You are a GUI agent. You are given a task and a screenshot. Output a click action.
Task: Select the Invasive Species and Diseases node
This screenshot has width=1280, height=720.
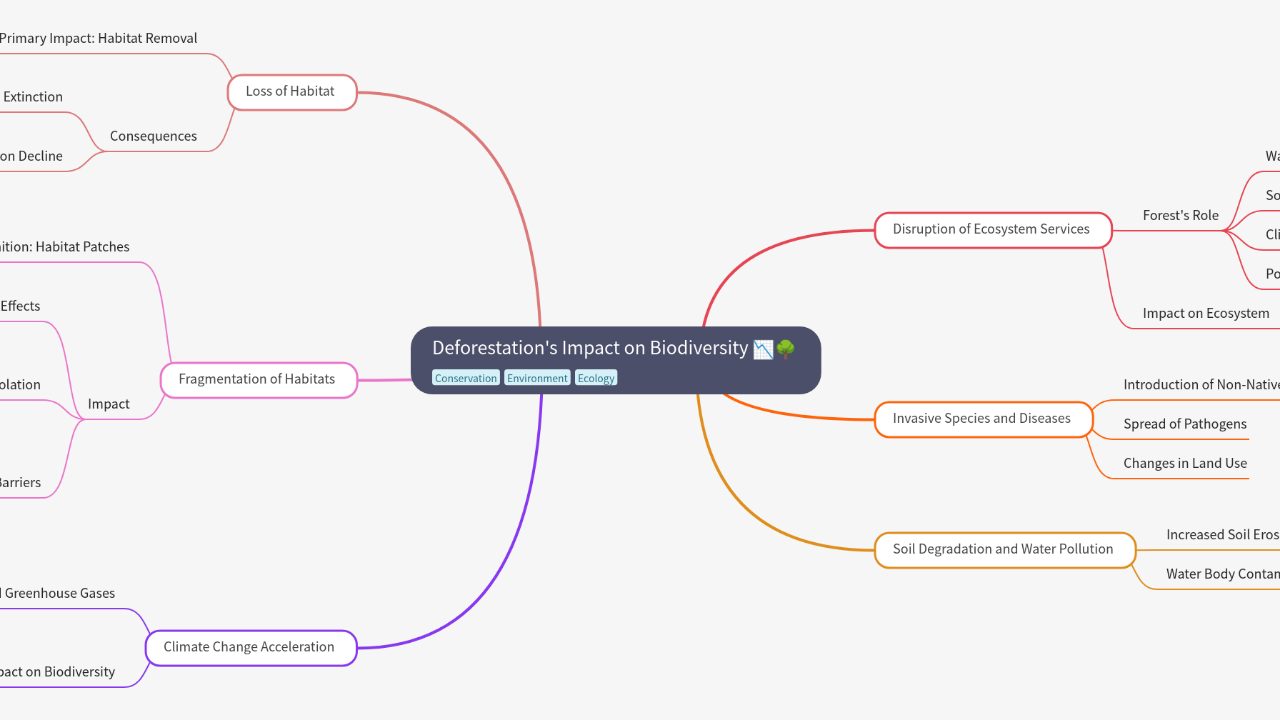(x=983, y=419)
